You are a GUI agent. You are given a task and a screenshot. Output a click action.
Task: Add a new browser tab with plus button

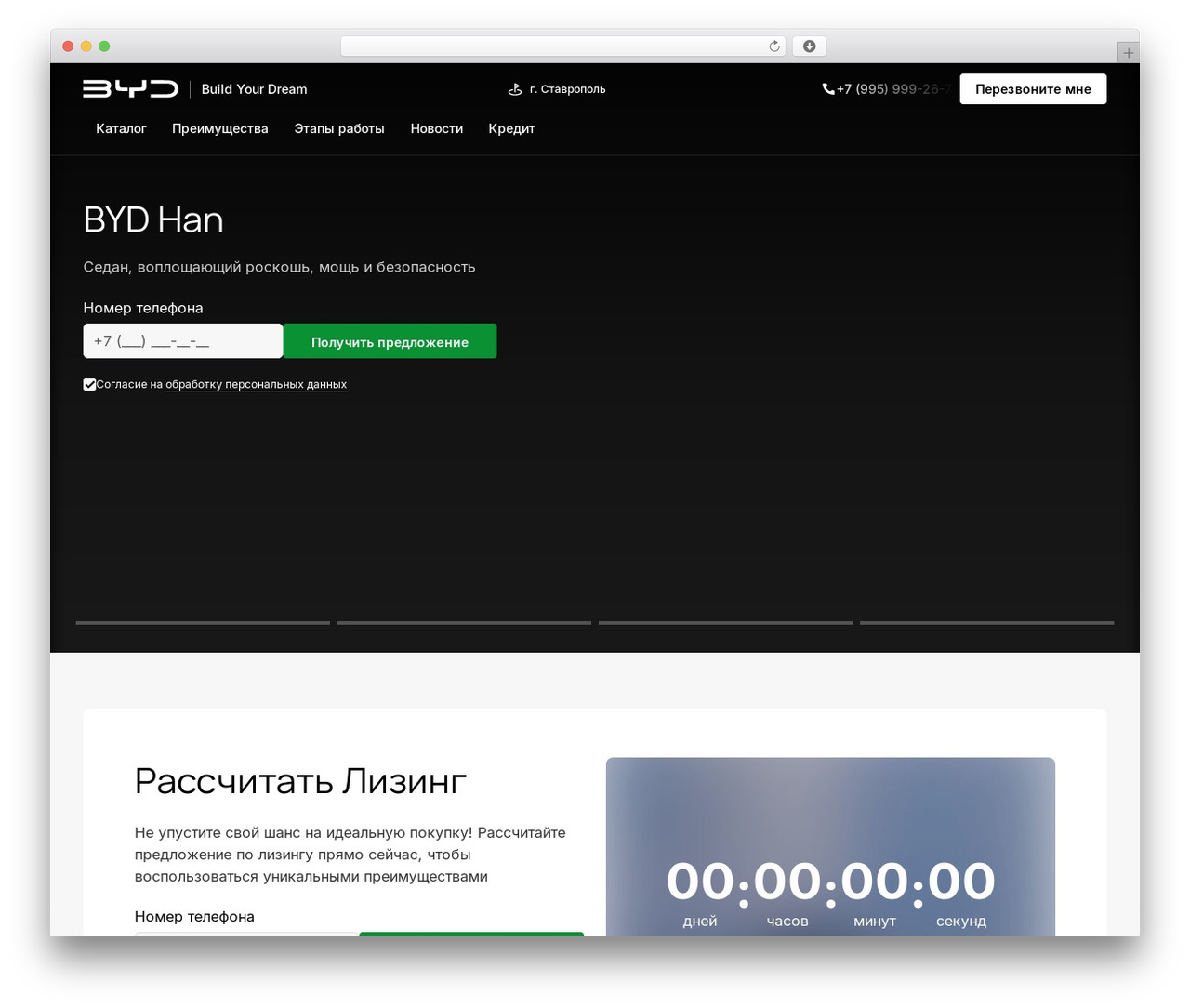(x=1129, y=53)
